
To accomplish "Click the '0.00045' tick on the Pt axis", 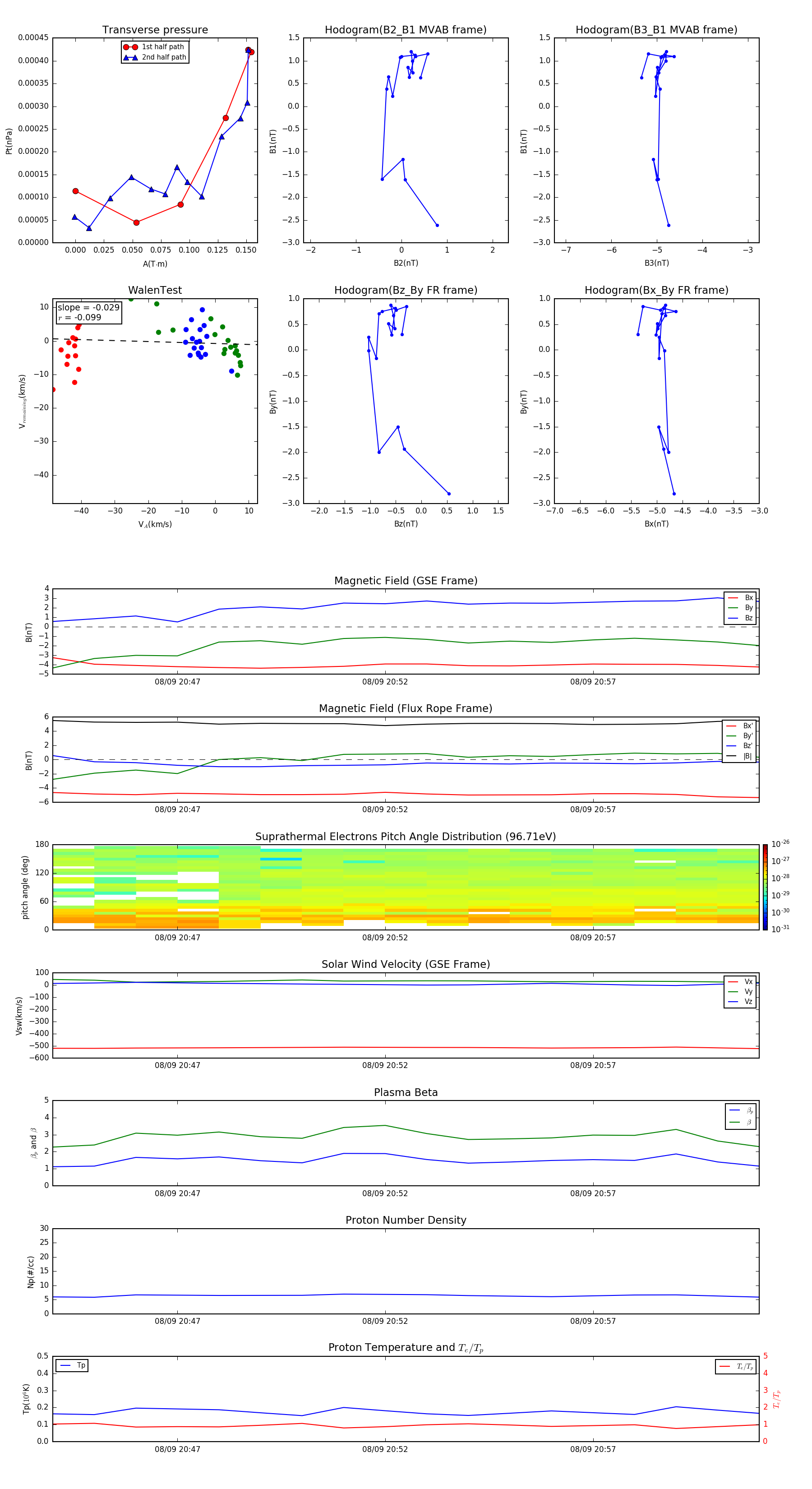I will [33, 37].
